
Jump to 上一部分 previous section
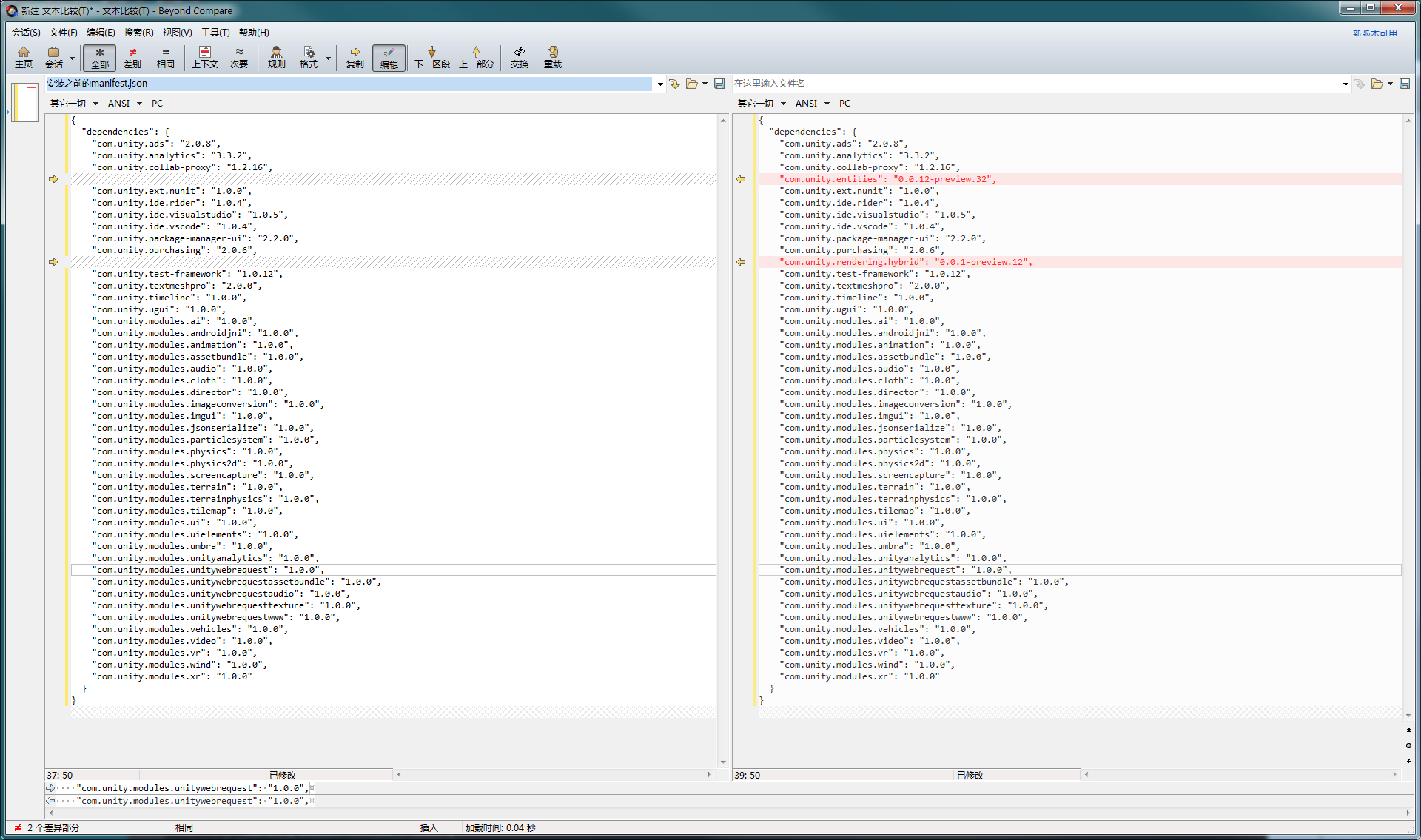point(476,57)
